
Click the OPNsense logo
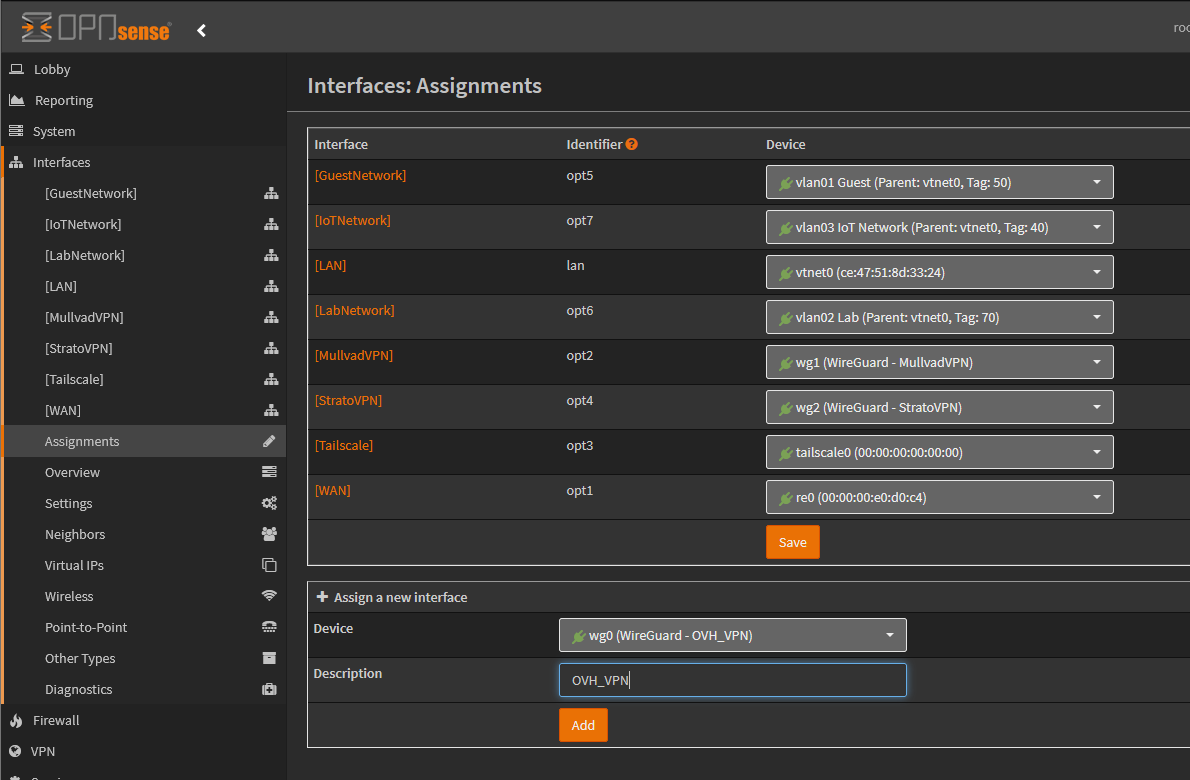(96, 28)
